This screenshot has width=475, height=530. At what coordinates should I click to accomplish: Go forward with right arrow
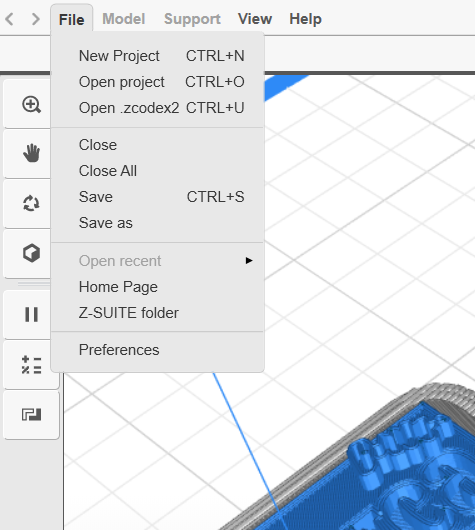point(35,19)
